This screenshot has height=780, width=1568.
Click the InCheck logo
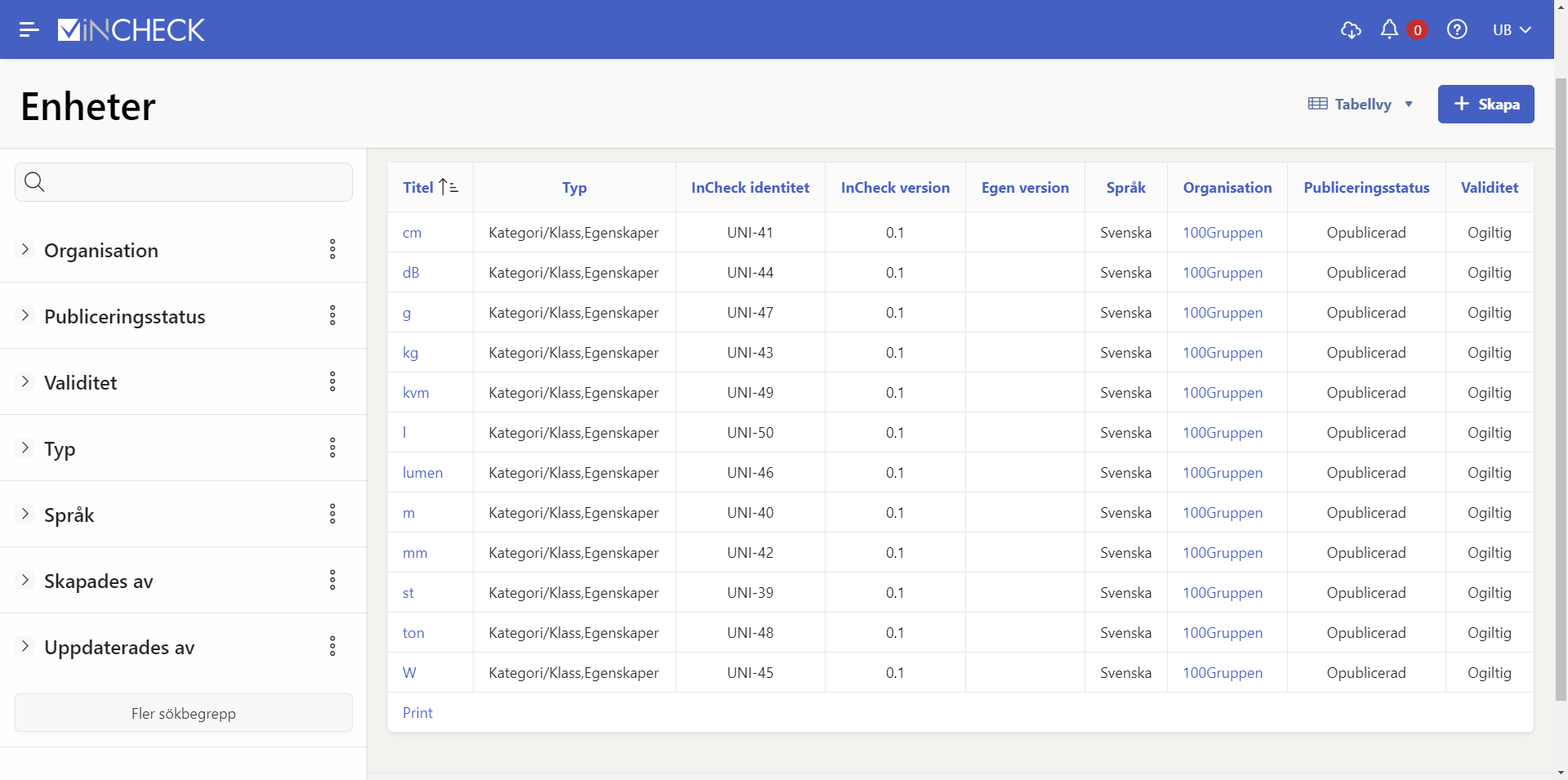[x=131, y=29]
